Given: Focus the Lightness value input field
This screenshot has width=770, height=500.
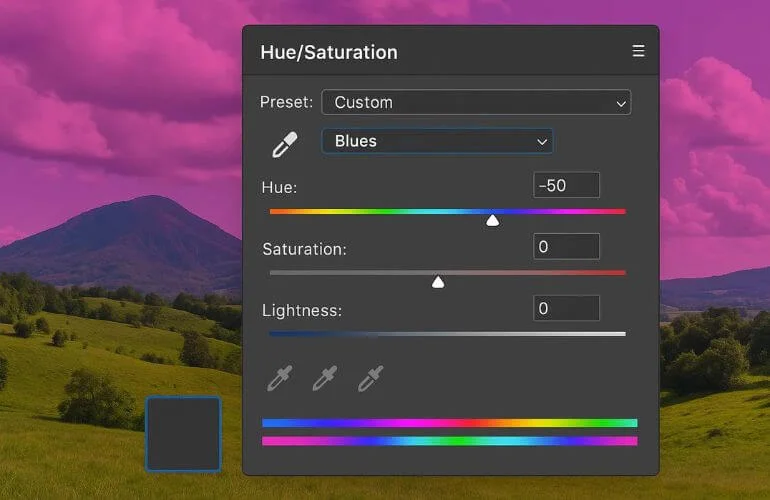Looking at the screenshot, I should click(x=566, y=308).
